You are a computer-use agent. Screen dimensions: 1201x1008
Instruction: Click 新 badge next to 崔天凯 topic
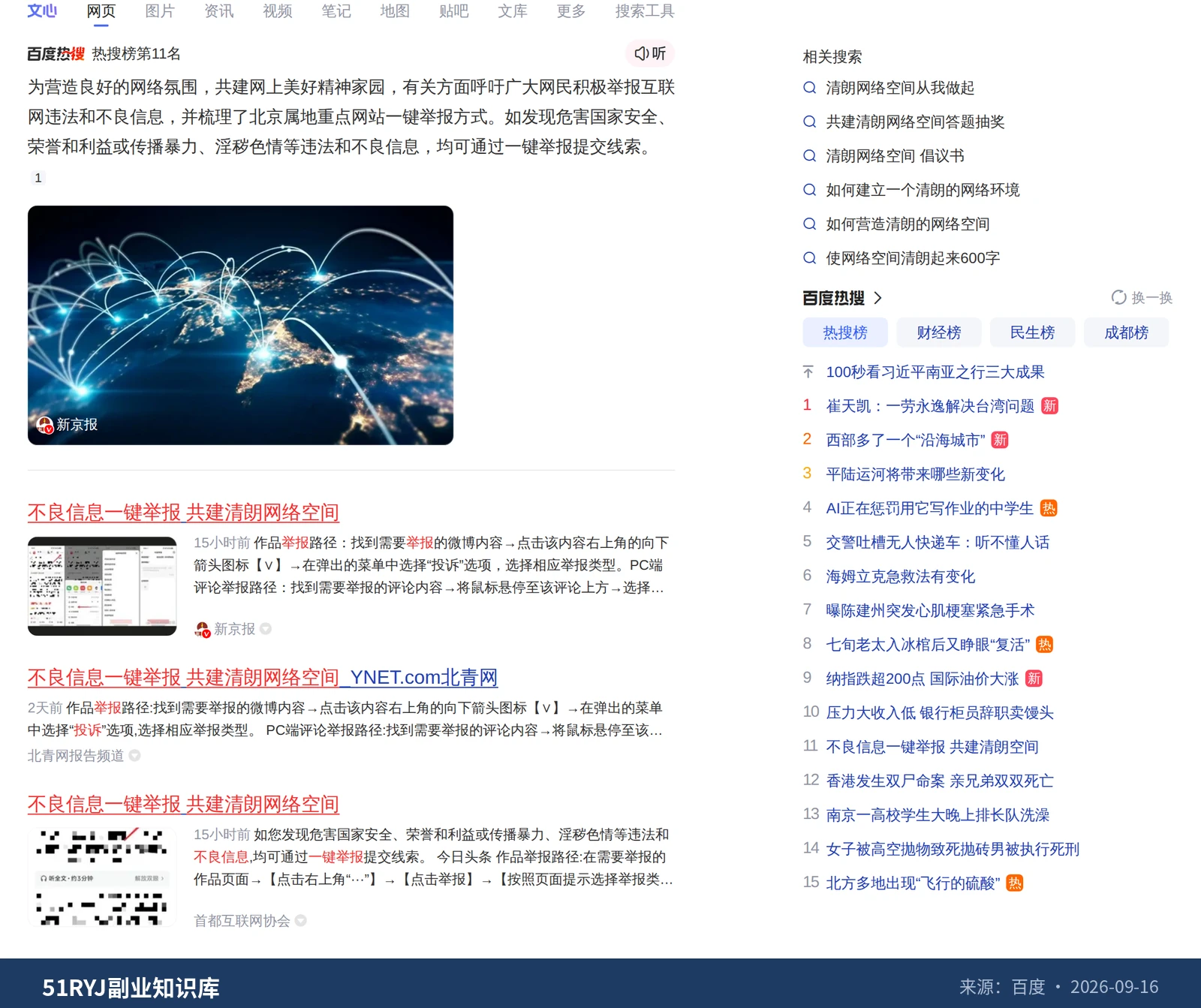[x=1049, y=406]
